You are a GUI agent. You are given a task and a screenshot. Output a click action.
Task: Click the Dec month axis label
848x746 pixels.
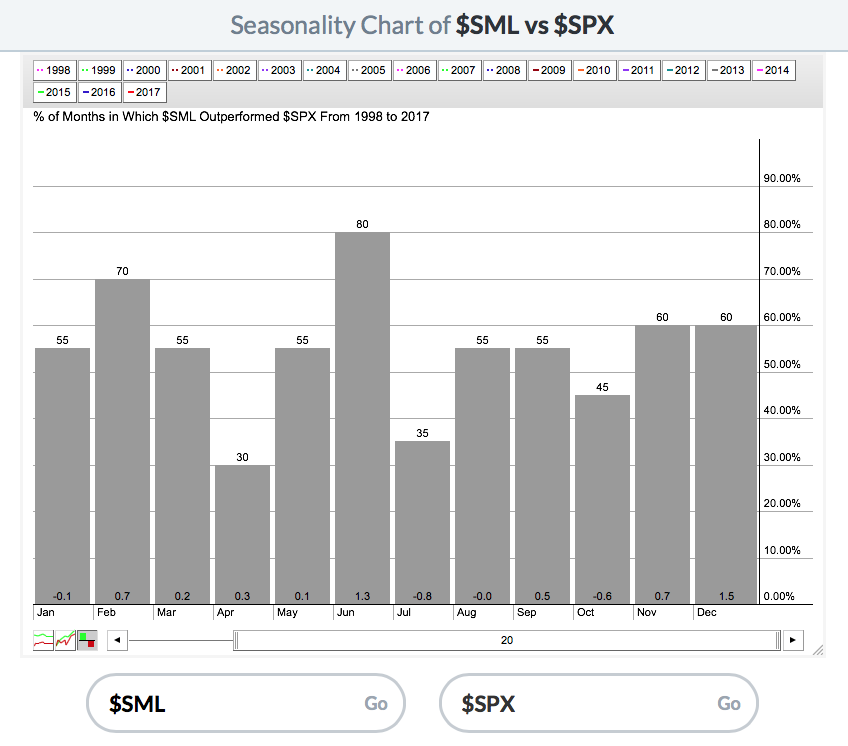(x=707, y=612)
